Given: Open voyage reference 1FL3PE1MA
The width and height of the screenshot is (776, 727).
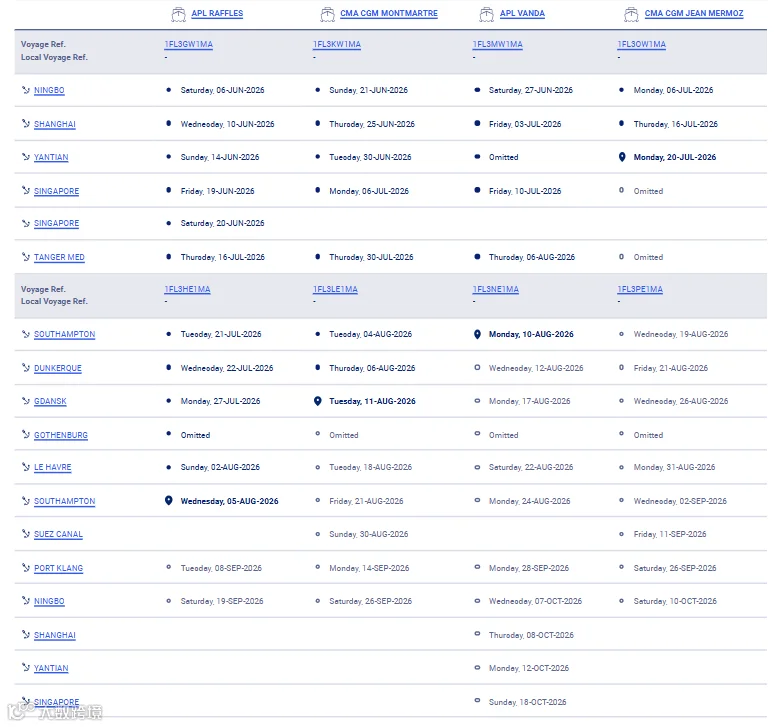Looking at the screenshot, I should tap(640, 289).
